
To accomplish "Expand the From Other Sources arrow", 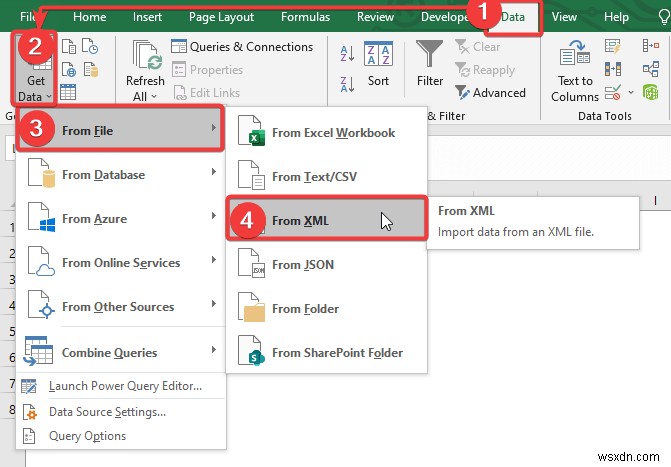I will (214, 304).
